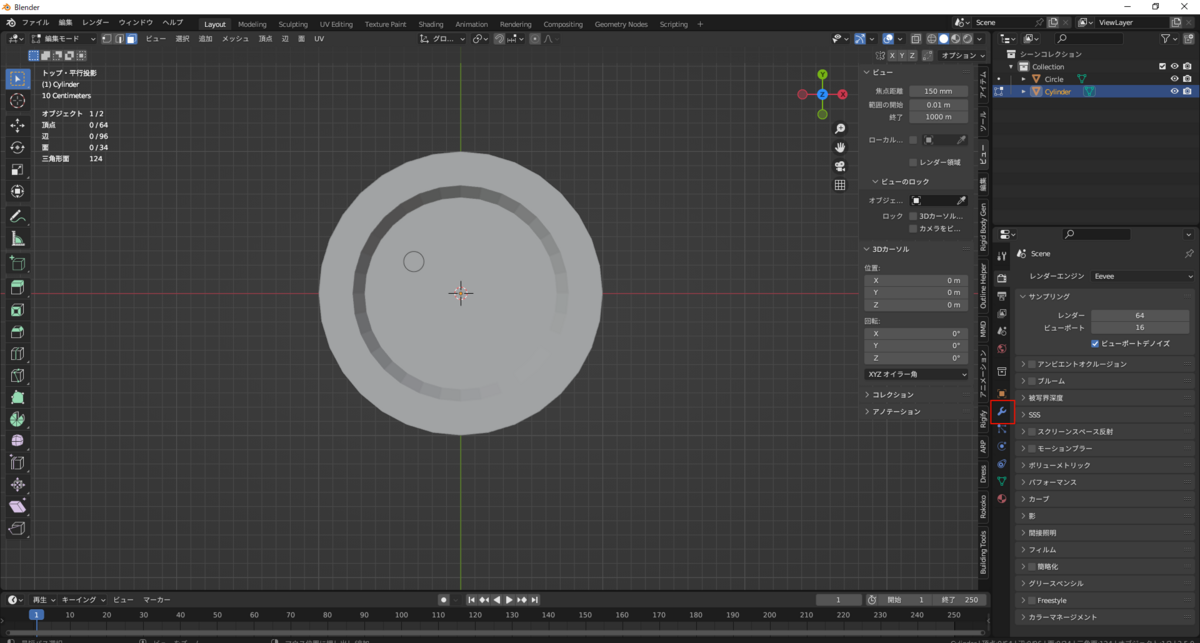
Task: Choose the Move tool
Action: (x=17, y=125)
